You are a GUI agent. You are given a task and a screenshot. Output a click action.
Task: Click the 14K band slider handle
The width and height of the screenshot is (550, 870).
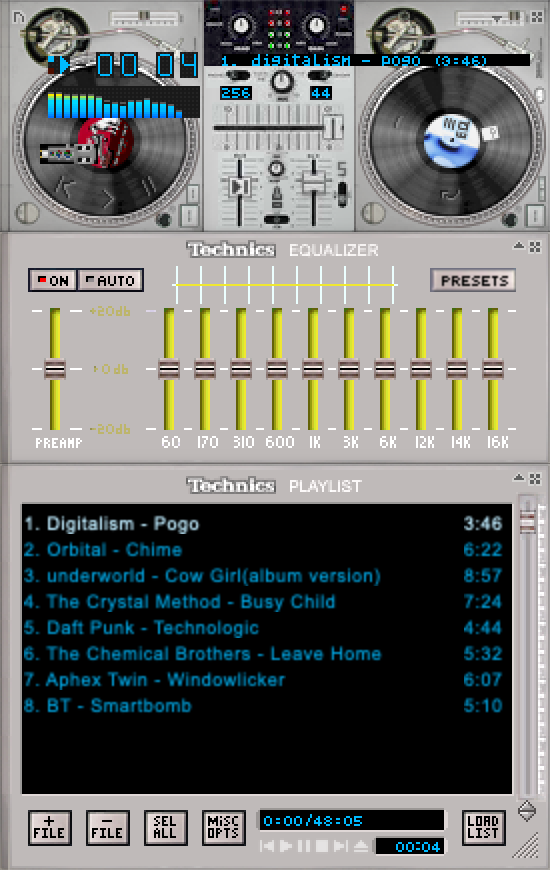(457, 369)
